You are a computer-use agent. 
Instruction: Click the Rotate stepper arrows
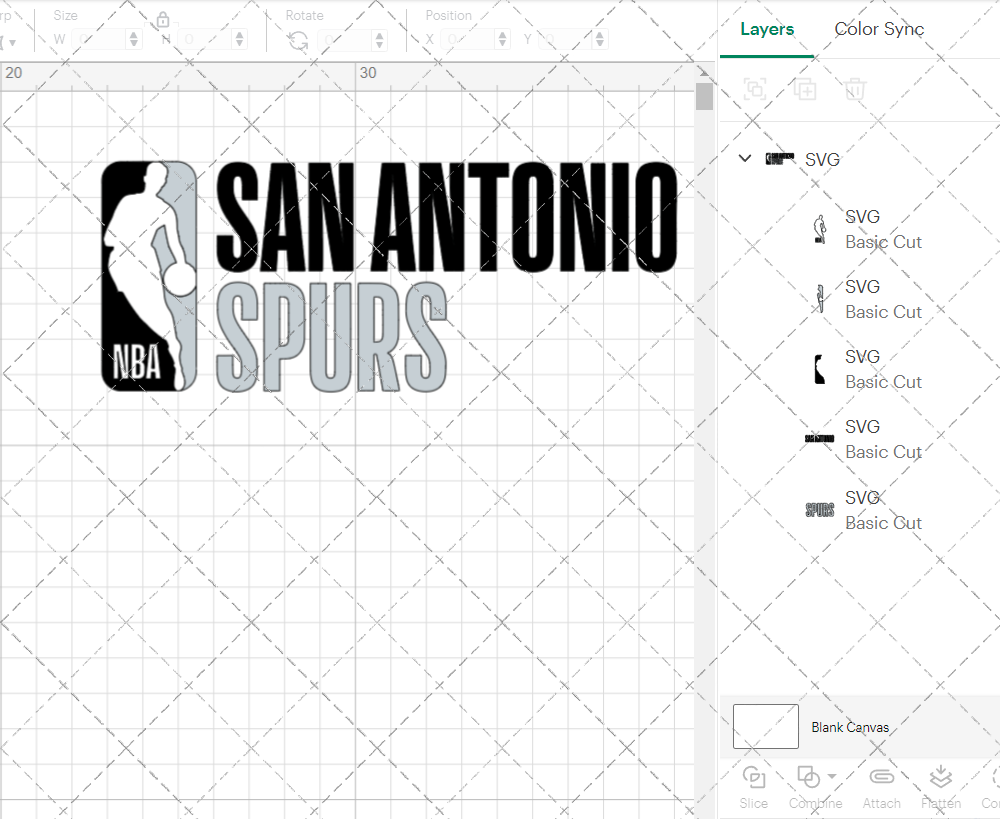point(380,40)
